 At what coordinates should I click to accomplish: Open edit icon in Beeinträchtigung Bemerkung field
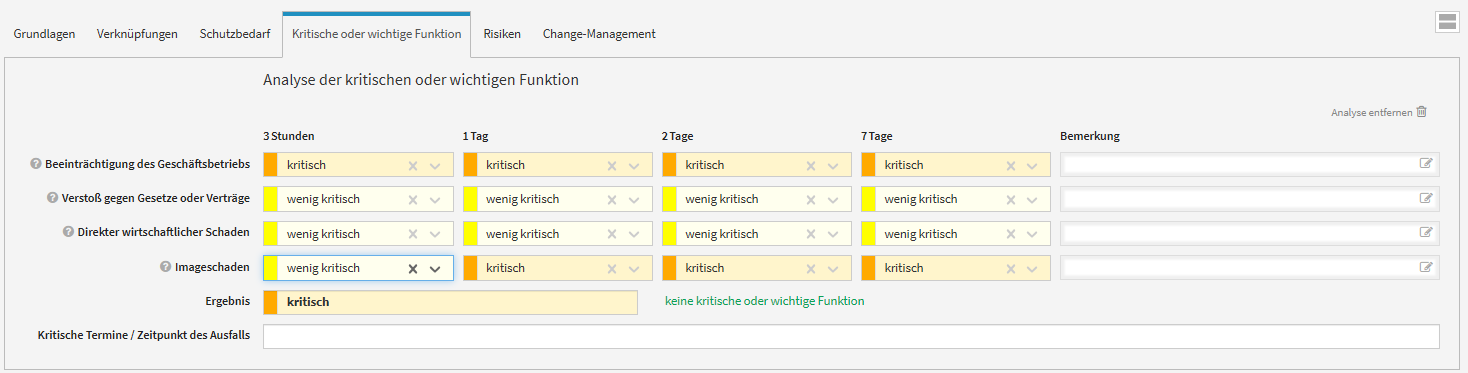click(x=1426, y=164)
